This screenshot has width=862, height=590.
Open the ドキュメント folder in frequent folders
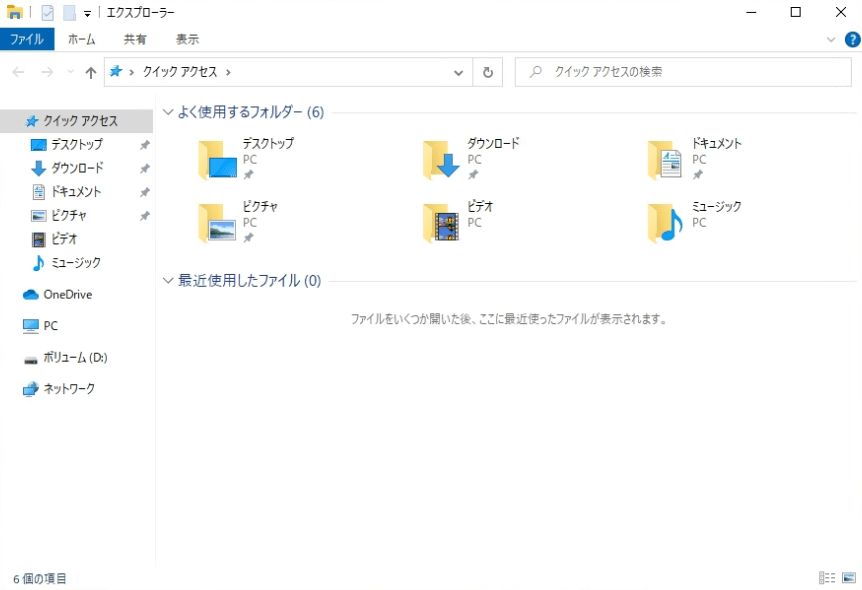[666, 160]
